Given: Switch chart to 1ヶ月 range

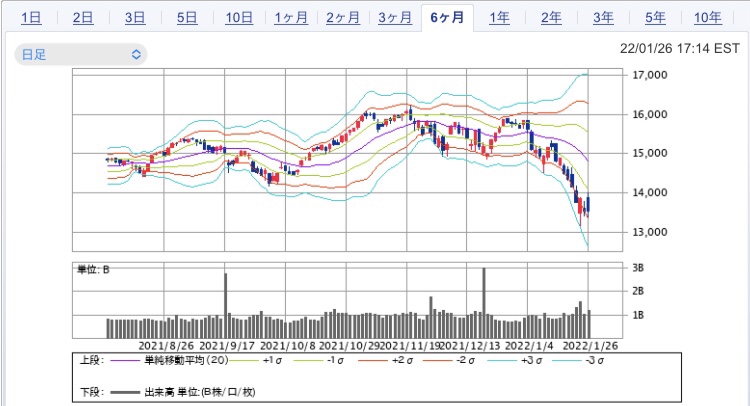Looking at the screenshot, I should [290, 18].
